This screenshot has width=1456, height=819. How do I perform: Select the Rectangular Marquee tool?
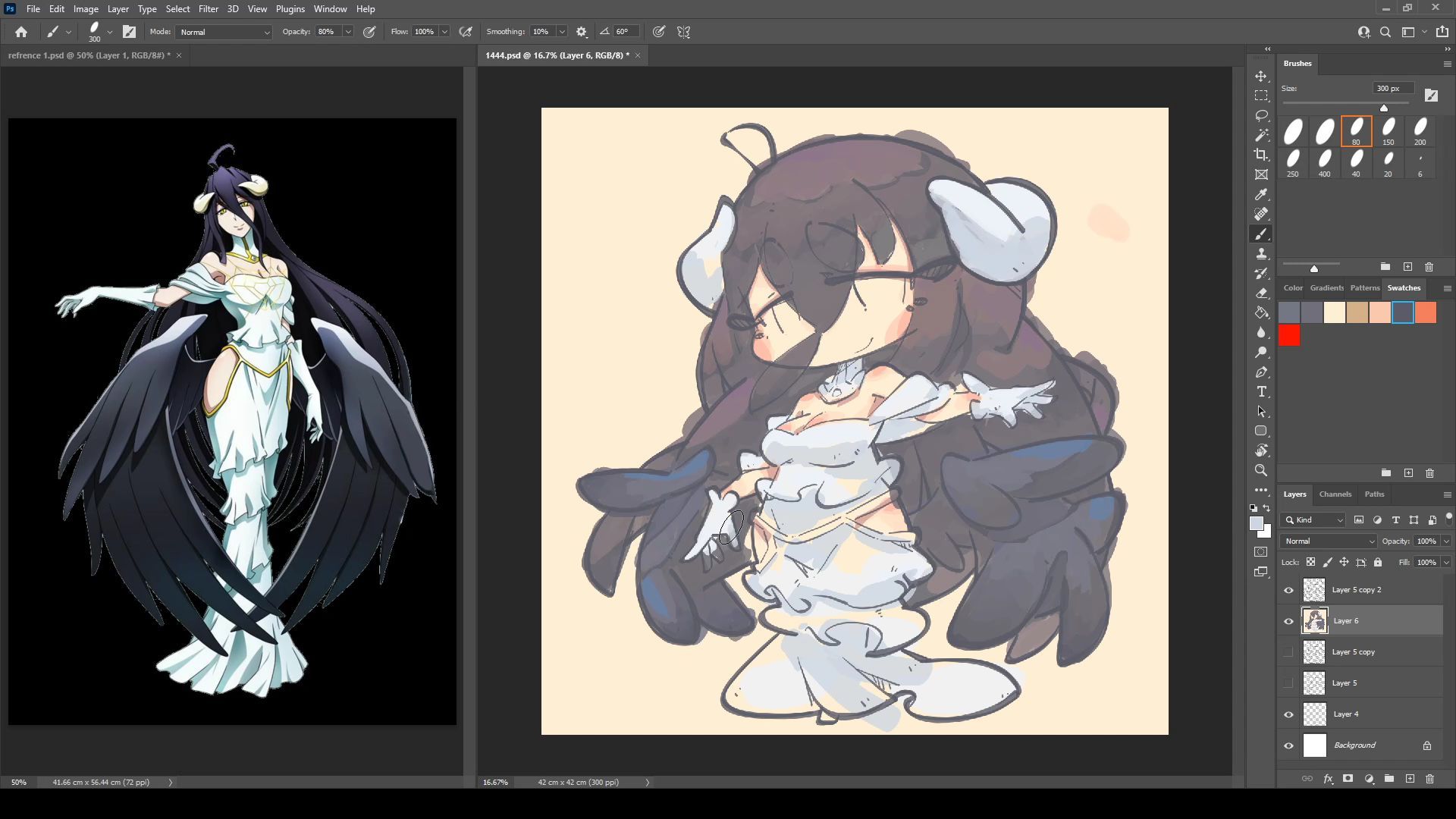pyautogui.click(x=1261, y=96)
